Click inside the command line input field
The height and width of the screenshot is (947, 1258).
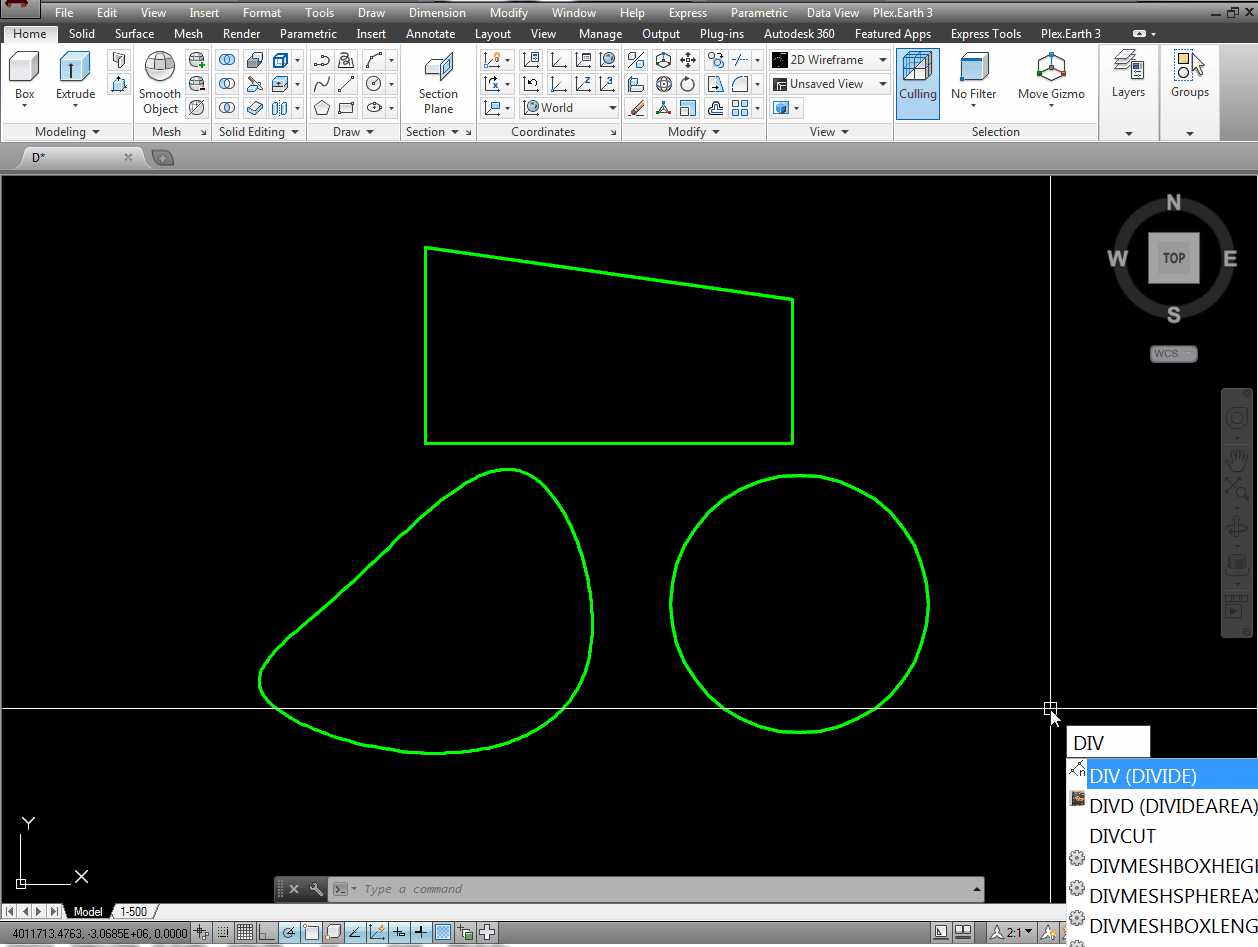click(600, 889)
